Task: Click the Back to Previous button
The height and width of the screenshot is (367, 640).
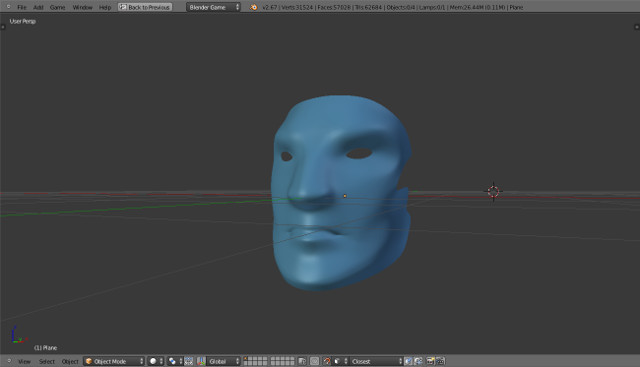Action: tap(145, 7)
